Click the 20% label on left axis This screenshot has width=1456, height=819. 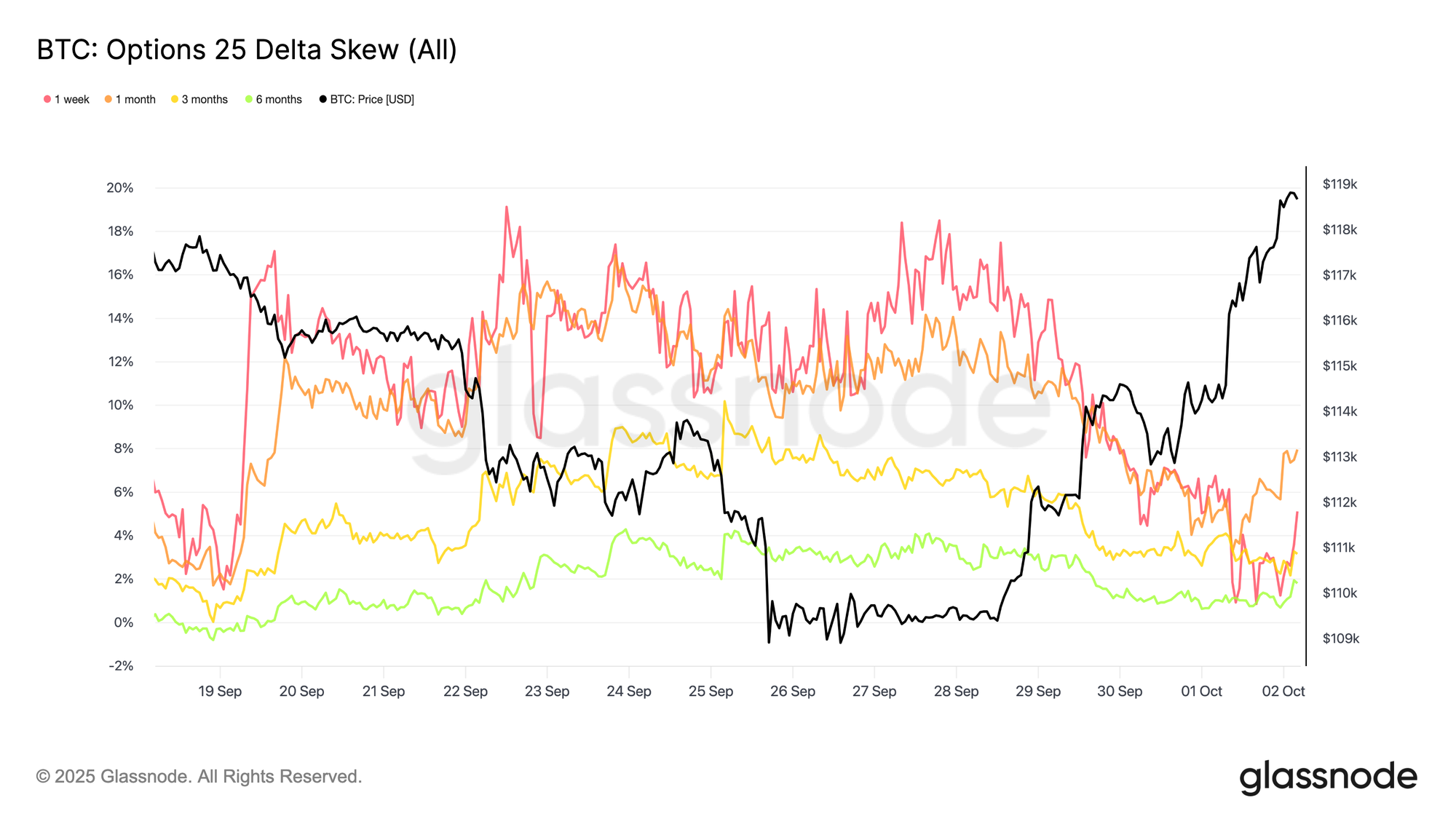pos(120,188)
